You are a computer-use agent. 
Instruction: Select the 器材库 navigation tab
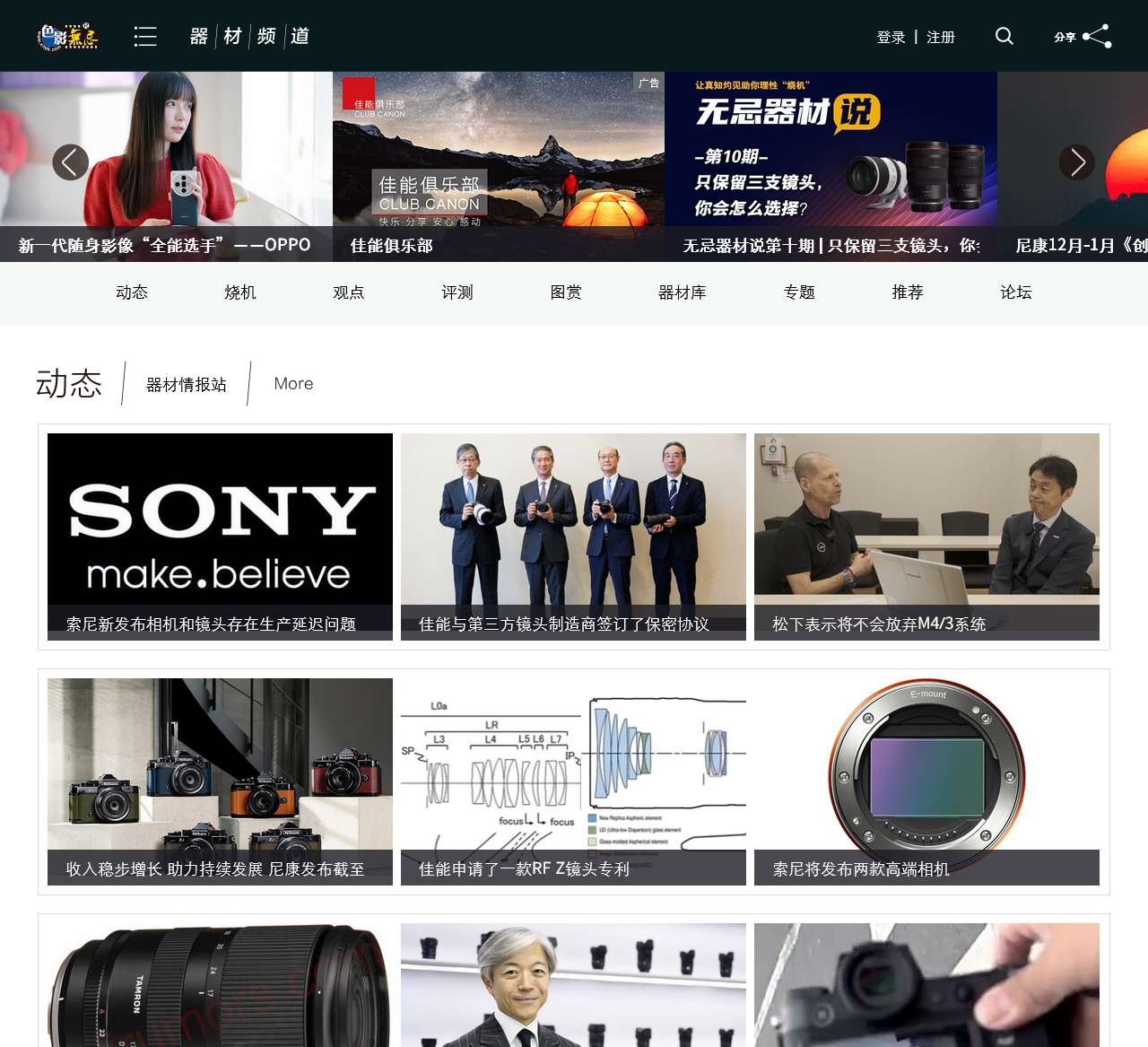[683, 292]
